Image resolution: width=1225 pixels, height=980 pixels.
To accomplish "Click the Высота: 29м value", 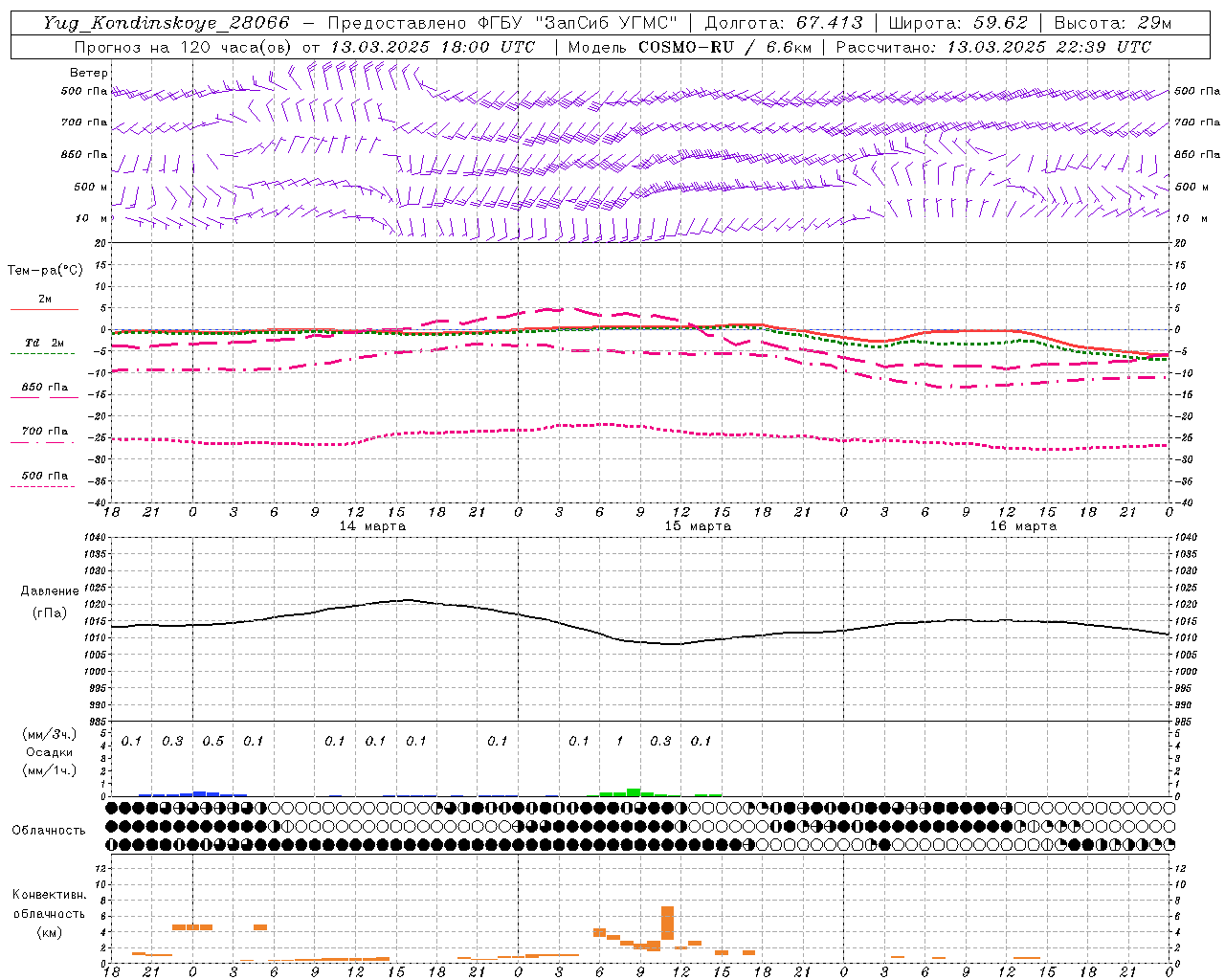I will pos(1112,23).
